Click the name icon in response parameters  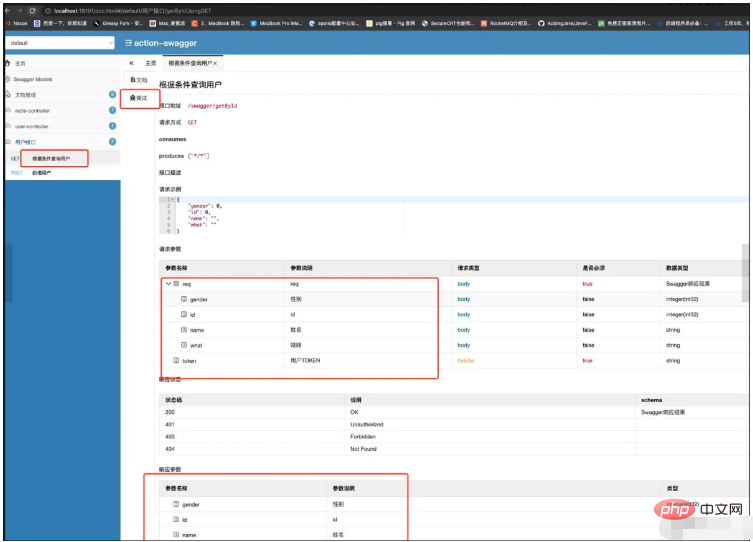176,534
